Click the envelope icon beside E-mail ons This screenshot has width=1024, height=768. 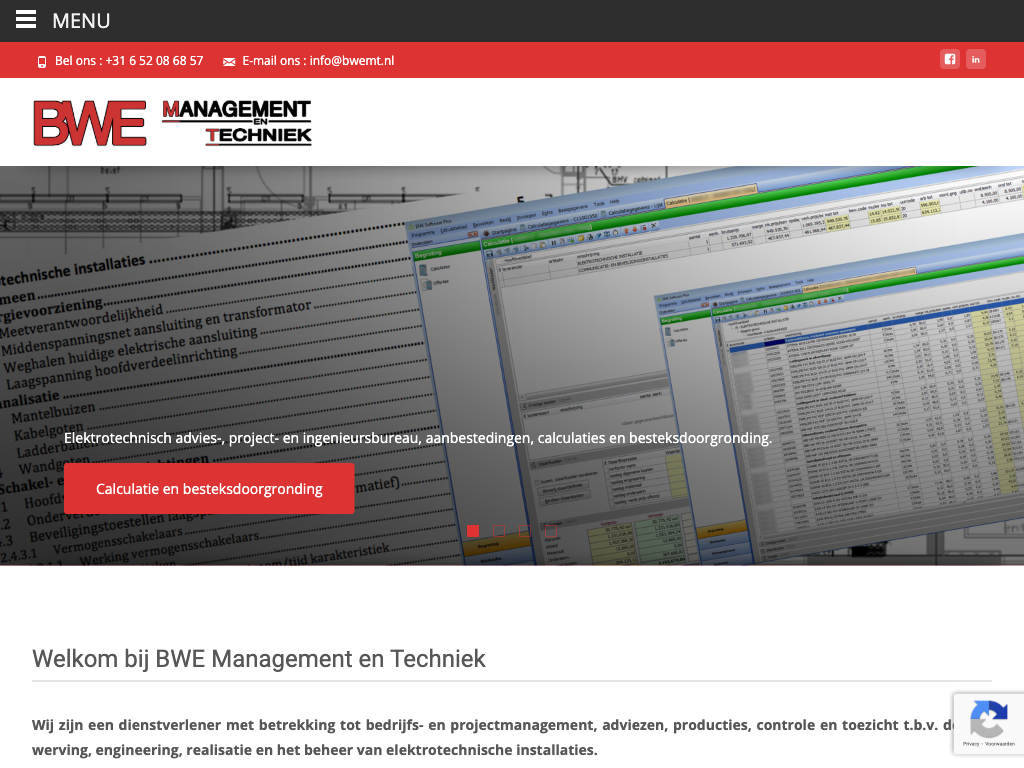(229, 61)
